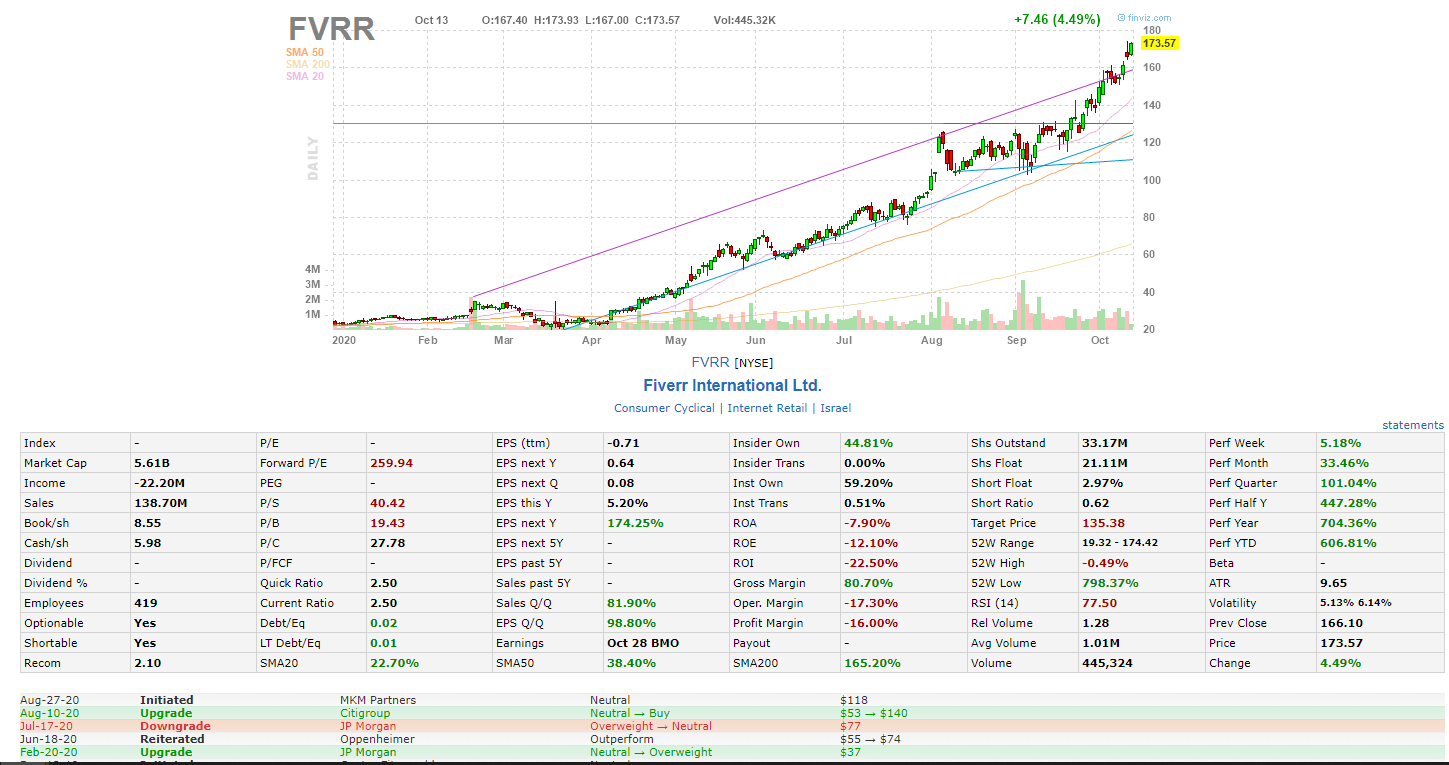Select the 138.70M Sales value
Image resolution: width=1449 pixels, height=765 pixels.
(x=160, y=503)
